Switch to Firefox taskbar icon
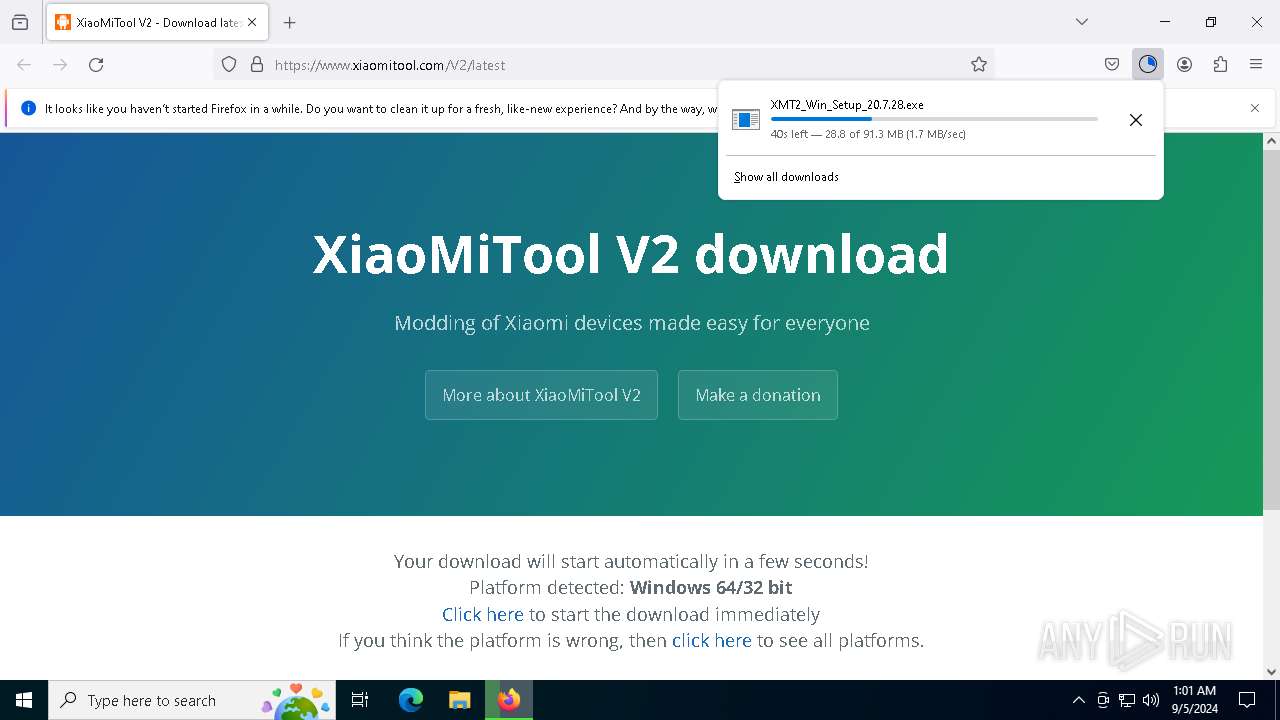Image resolution: width=1280 pixels, height=720 pixels. pyautogui.click(x=509, y=700)
